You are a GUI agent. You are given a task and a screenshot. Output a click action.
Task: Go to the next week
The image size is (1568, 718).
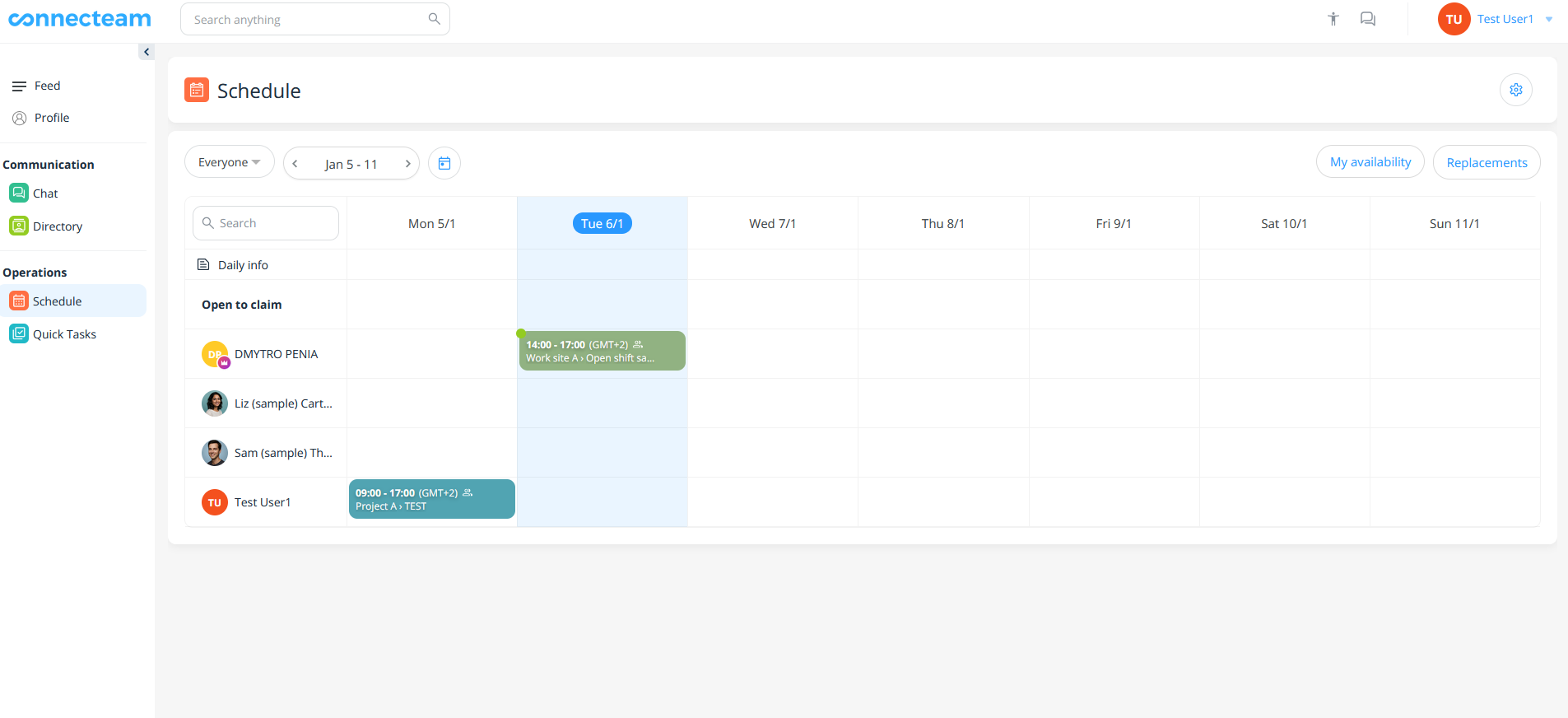click(407, 163)
